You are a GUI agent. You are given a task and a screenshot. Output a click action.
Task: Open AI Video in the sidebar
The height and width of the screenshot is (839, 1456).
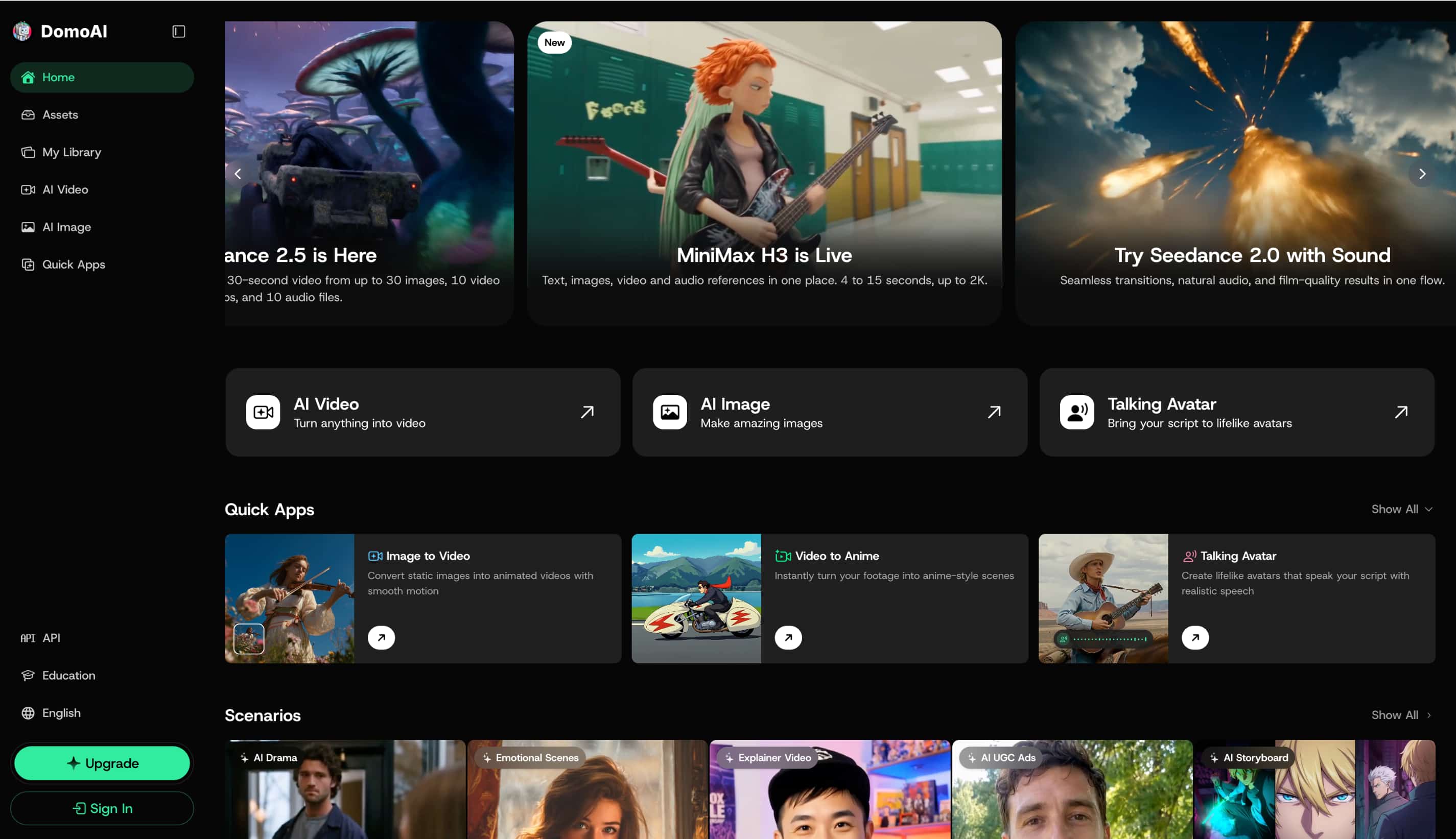click(x=102, y=189)
